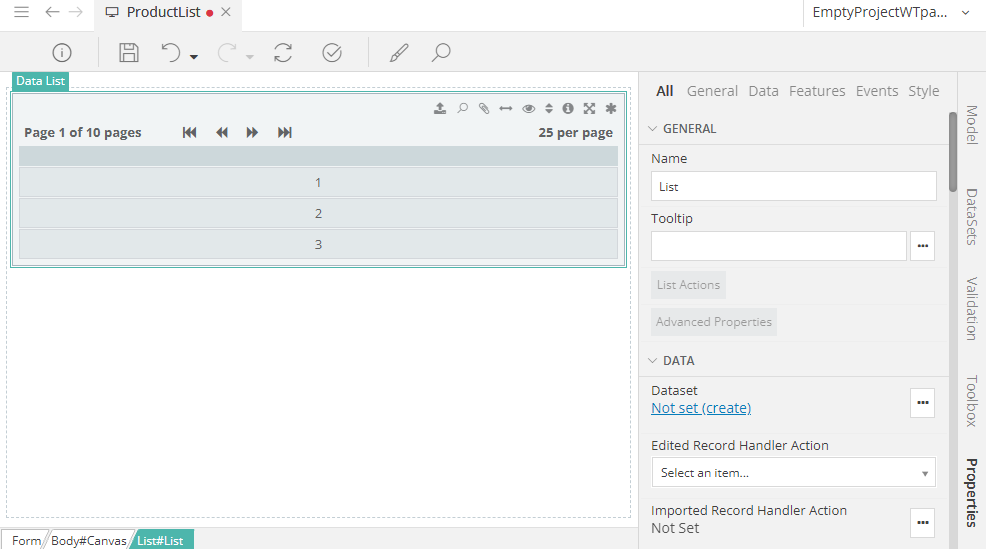Go to the last page of list
The image size is (986, 549).
point(285,133)
